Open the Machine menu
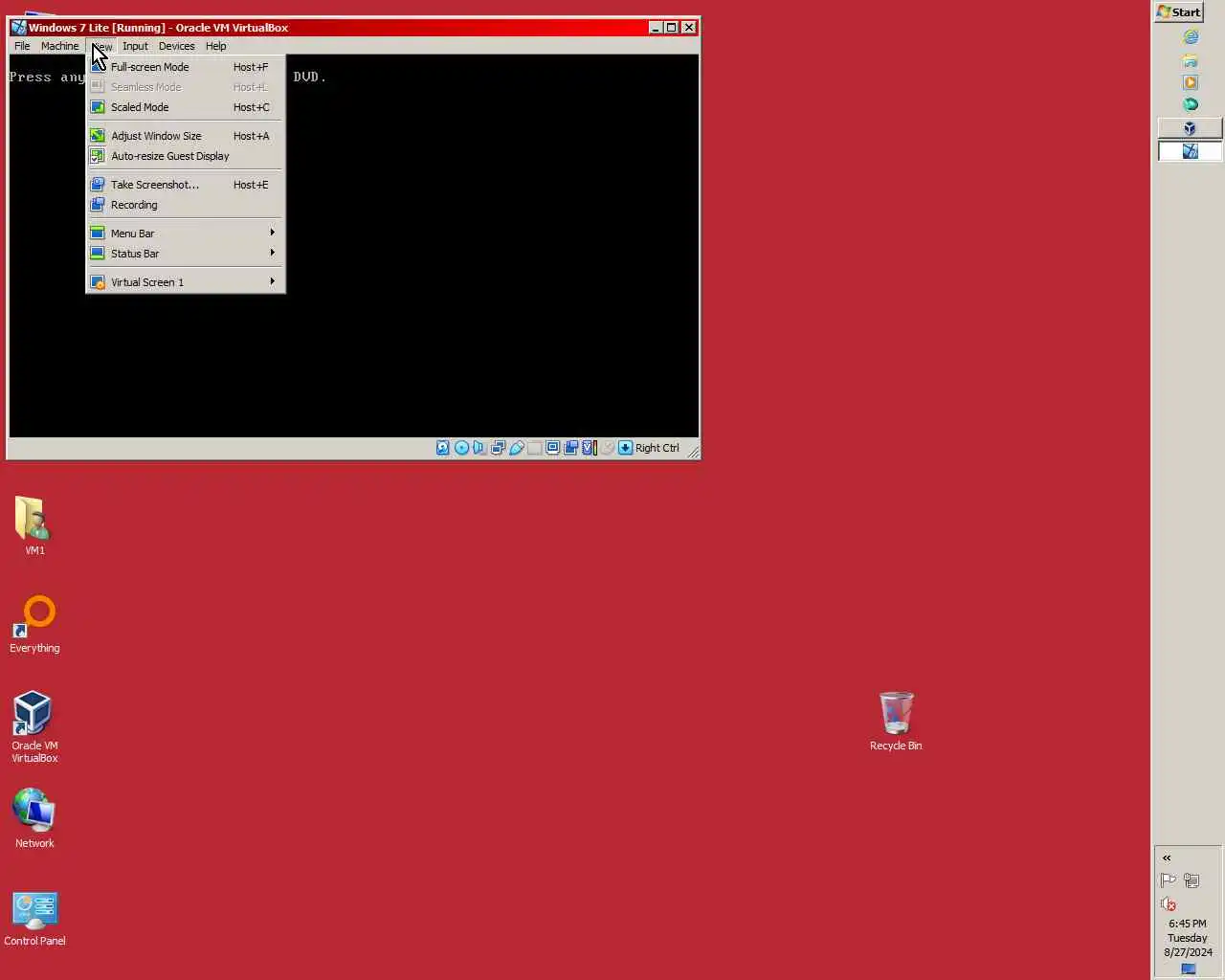The width and height of the screenshot is (1225, 980). coord(59,46)
